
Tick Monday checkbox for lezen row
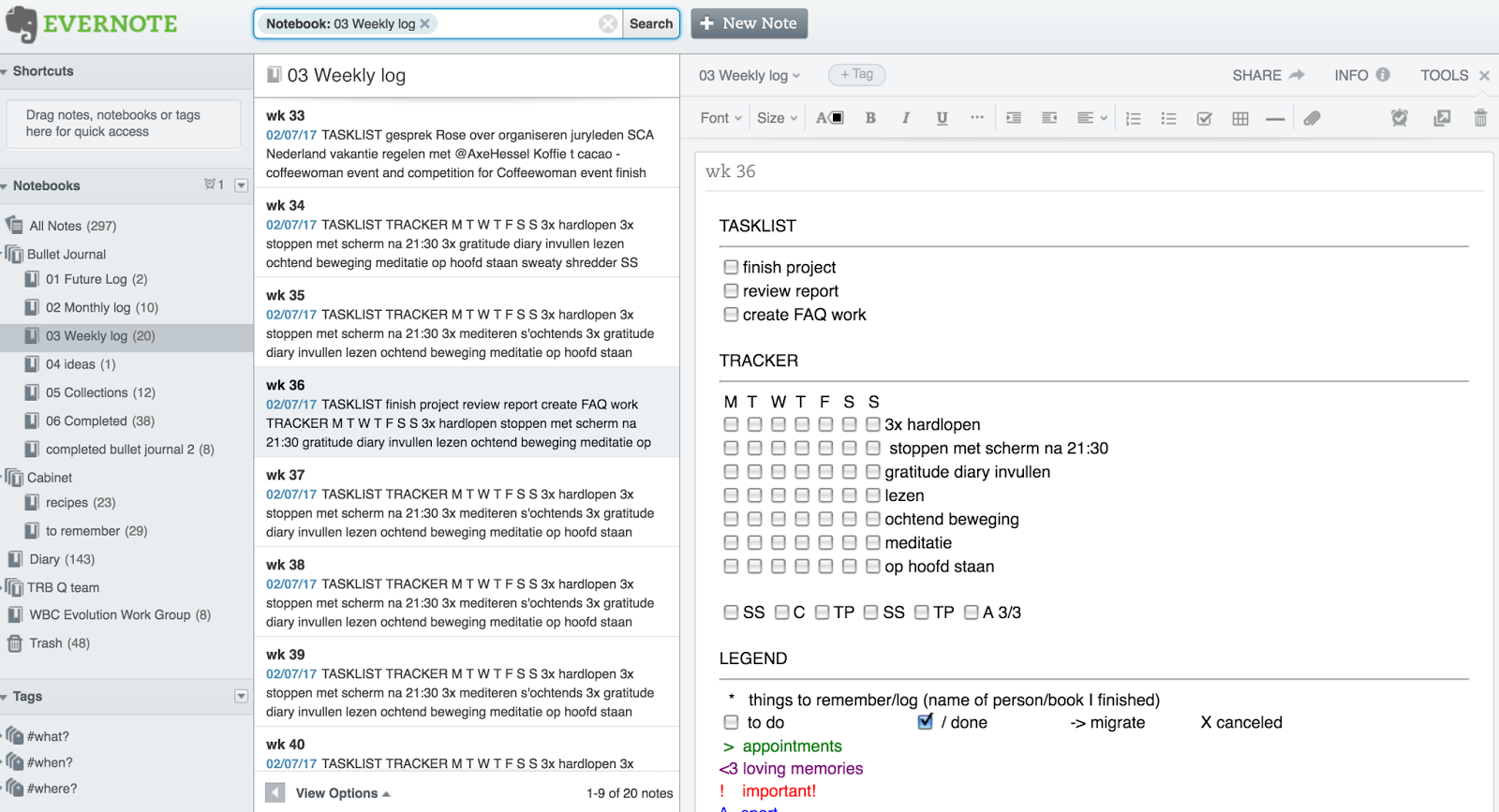coord(731,495)
